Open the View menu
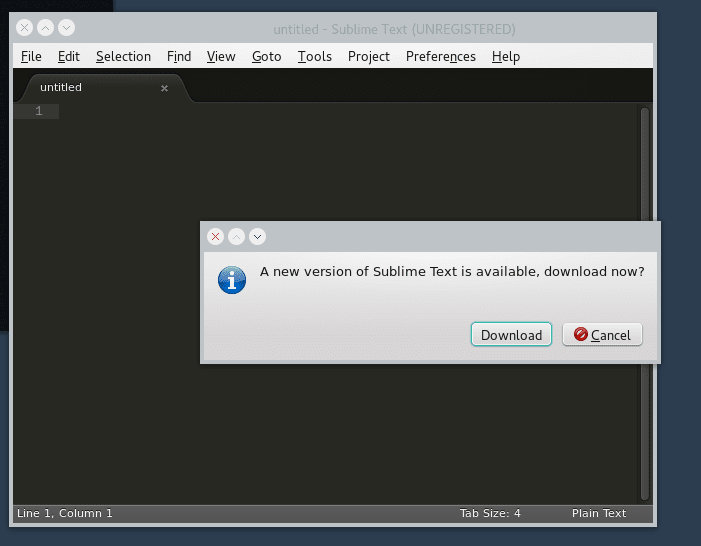Image resolution: width=701 pixels, height=546 pixels. 221,56
